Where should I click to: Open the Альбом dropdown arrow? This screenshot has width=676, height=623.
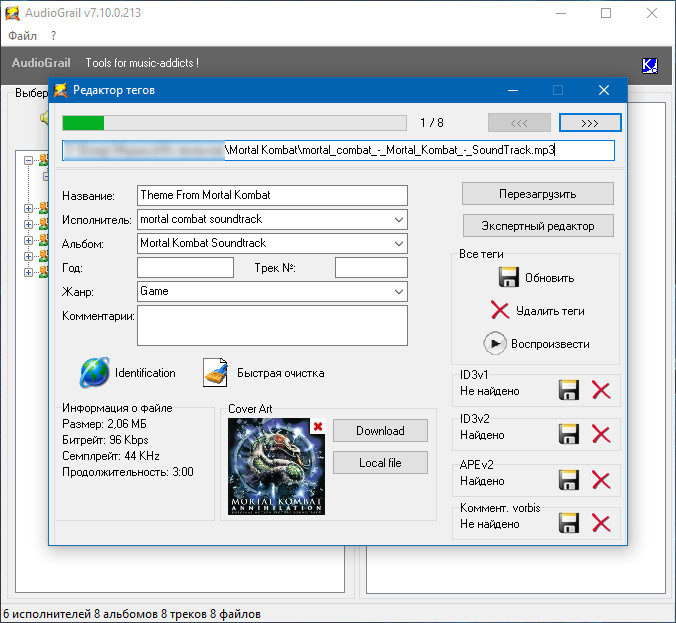(399, 244)
